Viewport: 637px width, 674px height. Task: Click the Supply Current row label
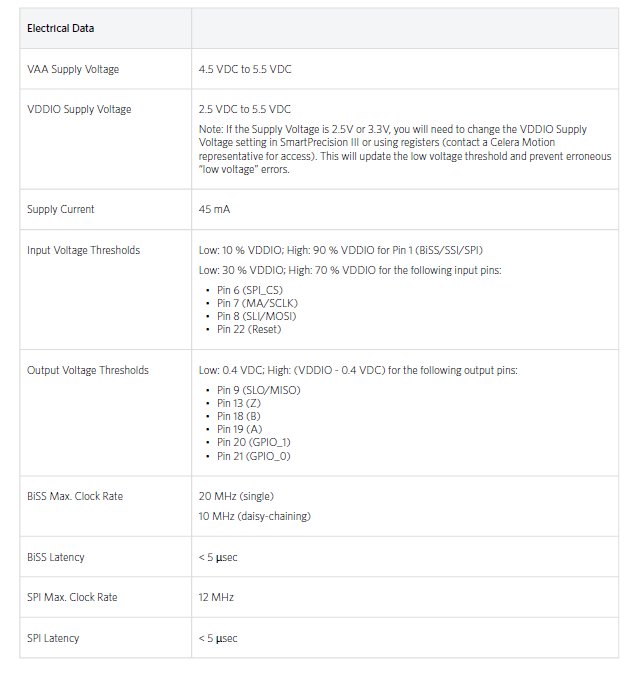61,209
